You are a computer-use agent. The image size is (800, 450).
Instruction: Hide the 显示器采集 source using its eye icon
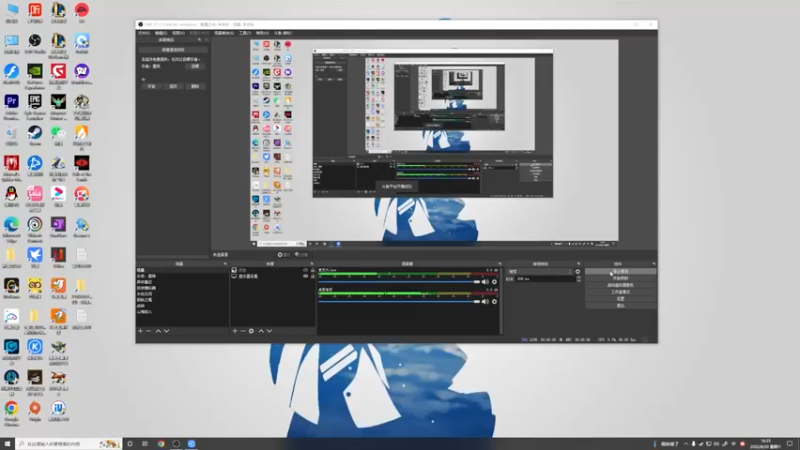point(306,277)
